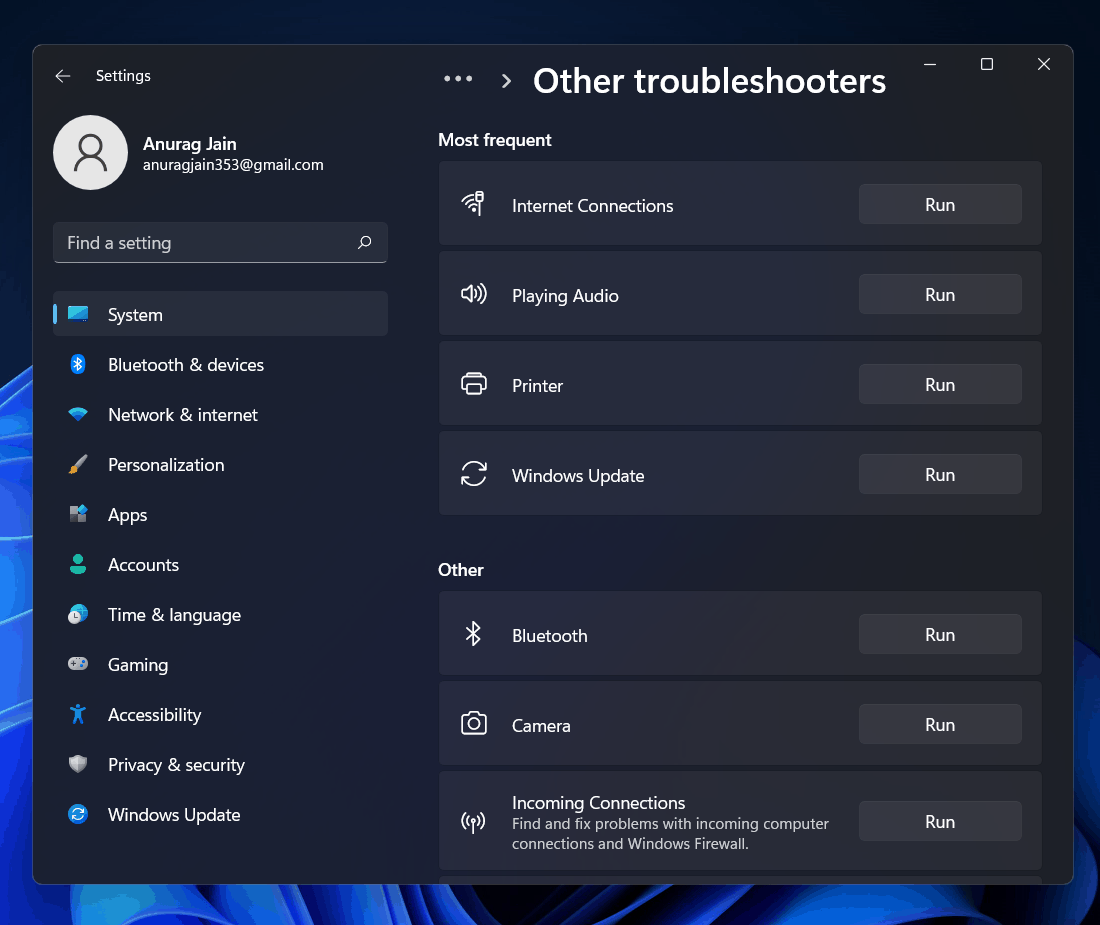Viewport: 1100px width, 925px height.
Task: Open the user profile avatar
Action: (90, 153)
